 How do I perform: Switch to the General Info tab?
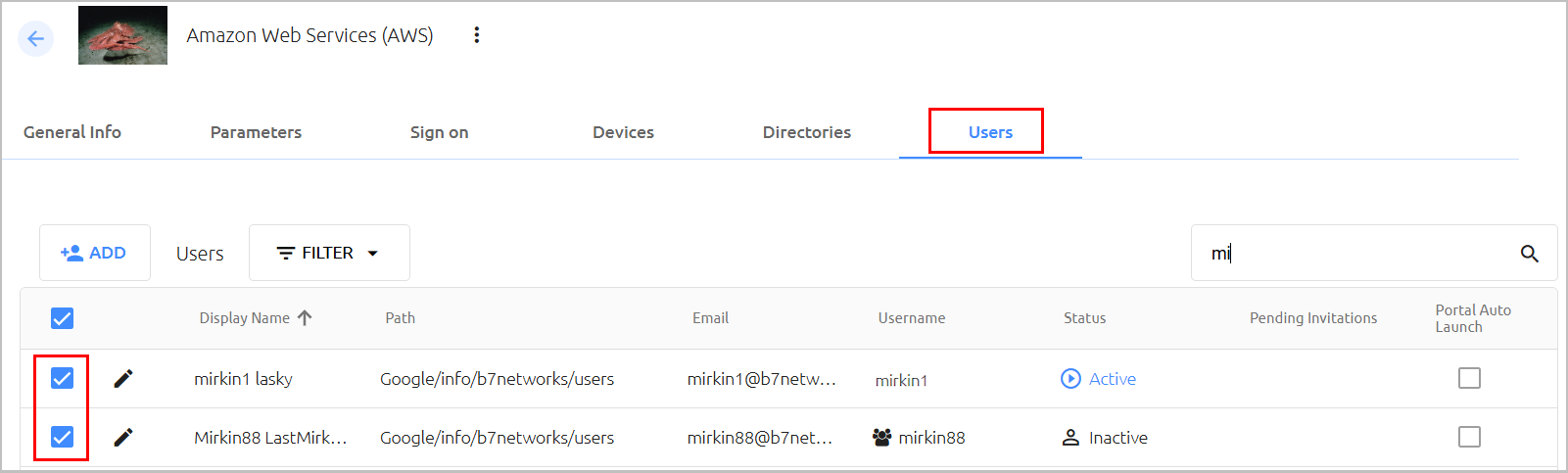pyautogui.click(x=72, y=132)
